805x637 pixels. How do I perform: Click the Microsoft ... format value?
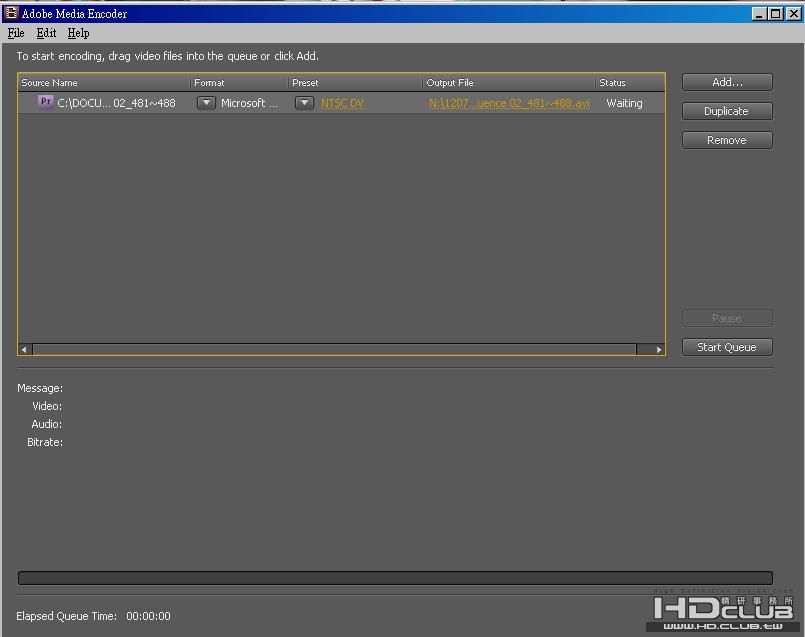tap(249, 103)
